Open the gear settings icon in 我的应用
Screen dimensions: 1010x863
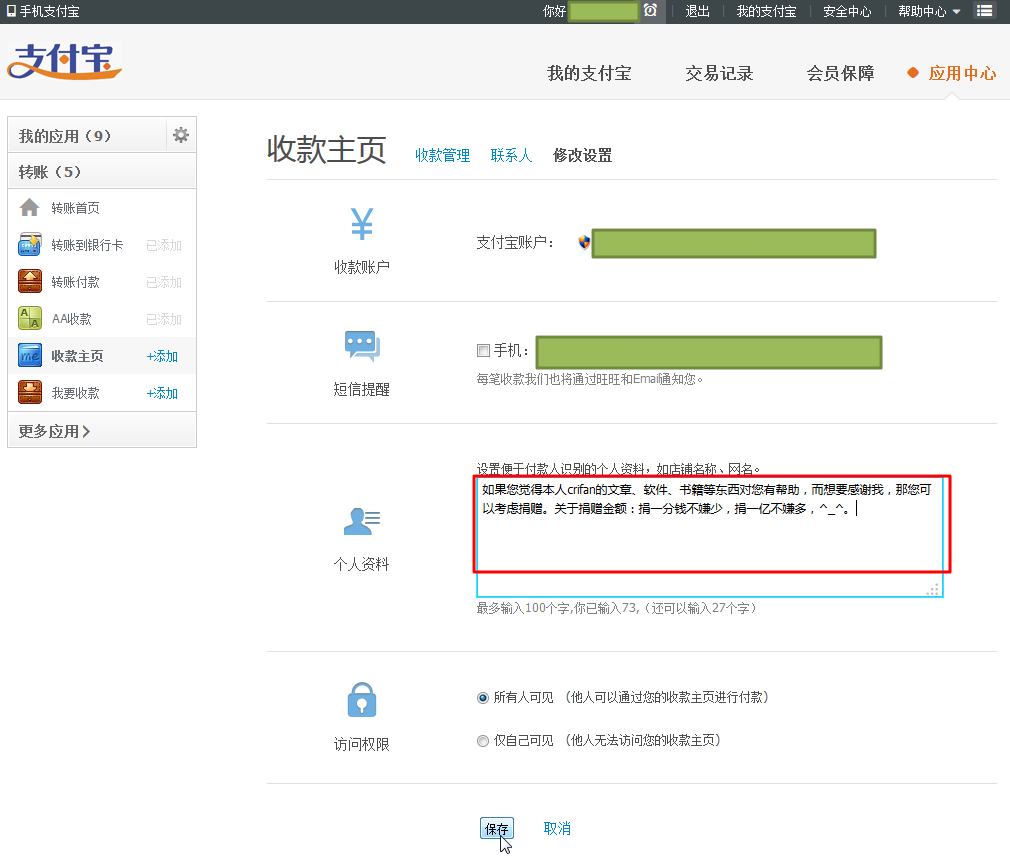181,135
